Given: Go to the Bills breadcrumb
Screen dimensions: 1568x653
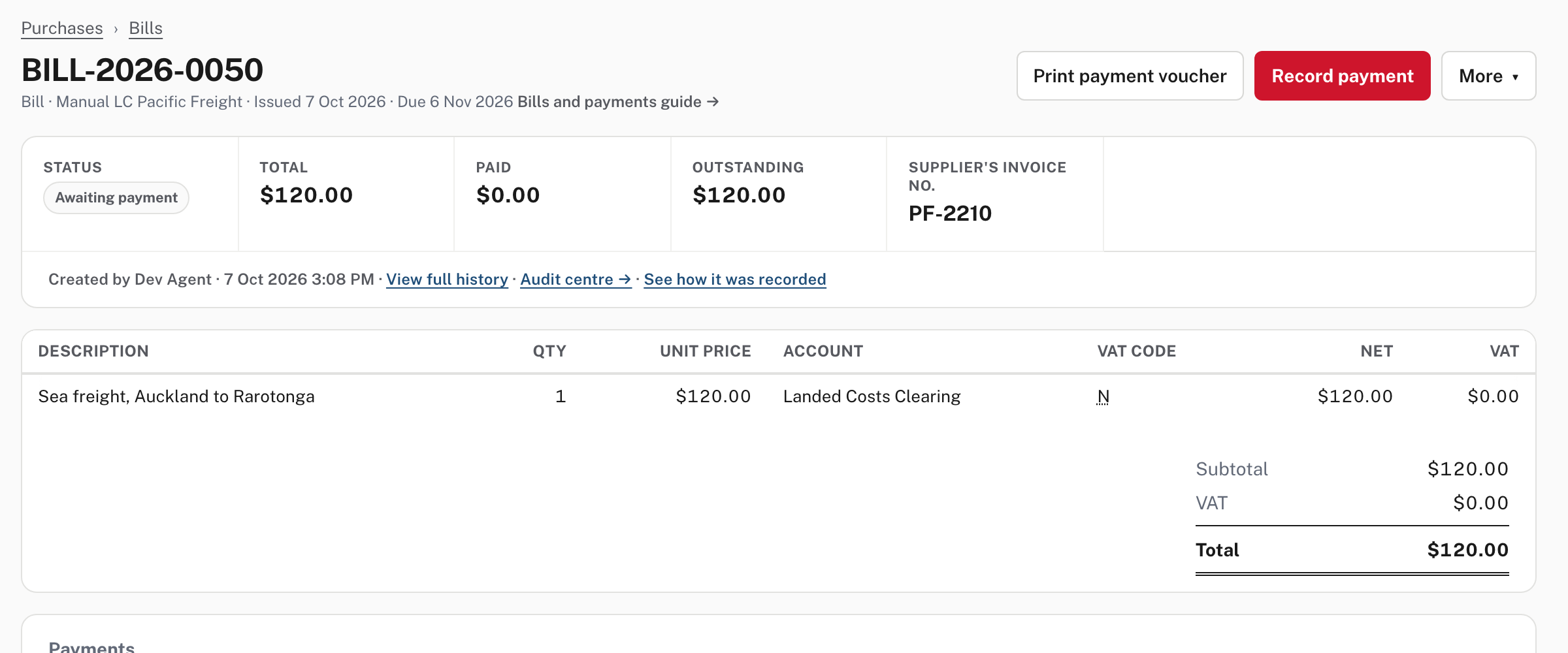Looking at the screenshot, I should (x=146, y=28).
